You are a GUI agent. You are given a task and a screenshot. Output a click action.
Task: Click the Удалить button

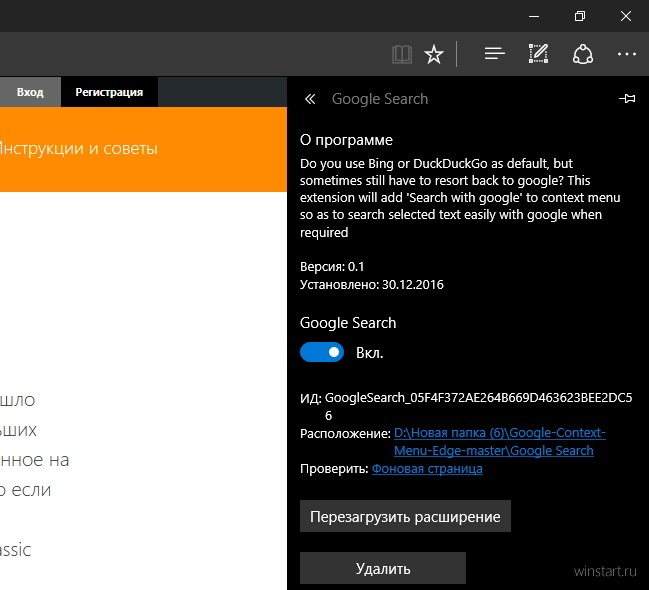coord(383,568)
